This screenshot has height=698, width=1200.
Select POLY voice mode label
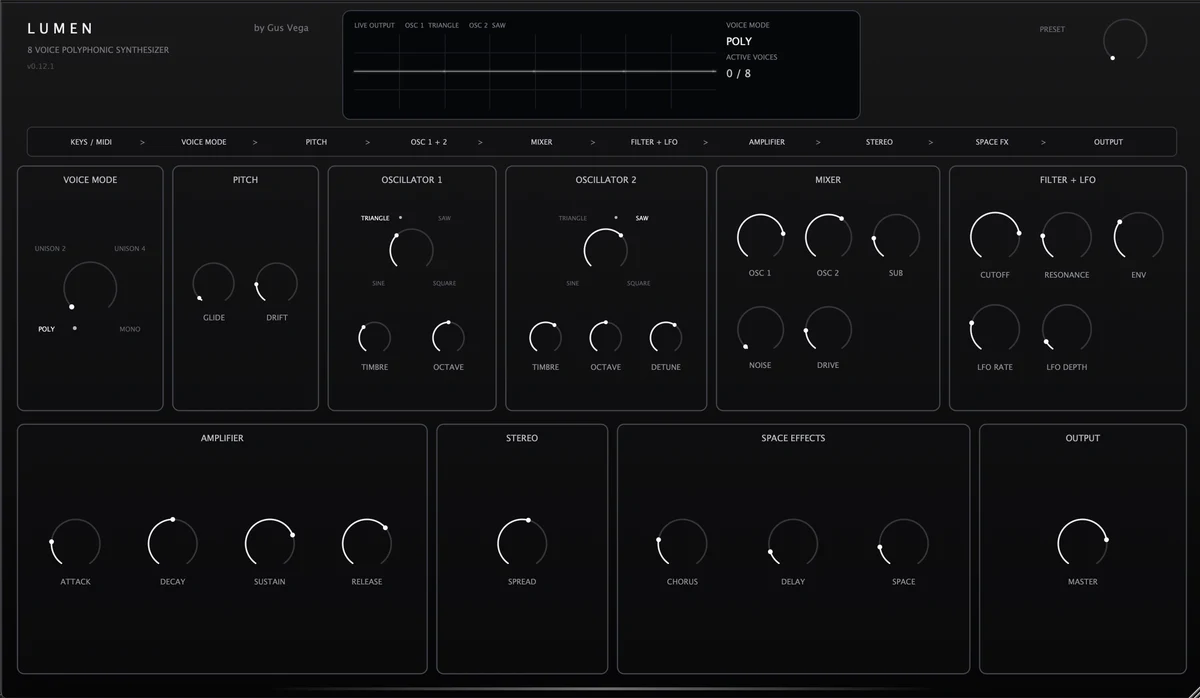tap(47, 329)
